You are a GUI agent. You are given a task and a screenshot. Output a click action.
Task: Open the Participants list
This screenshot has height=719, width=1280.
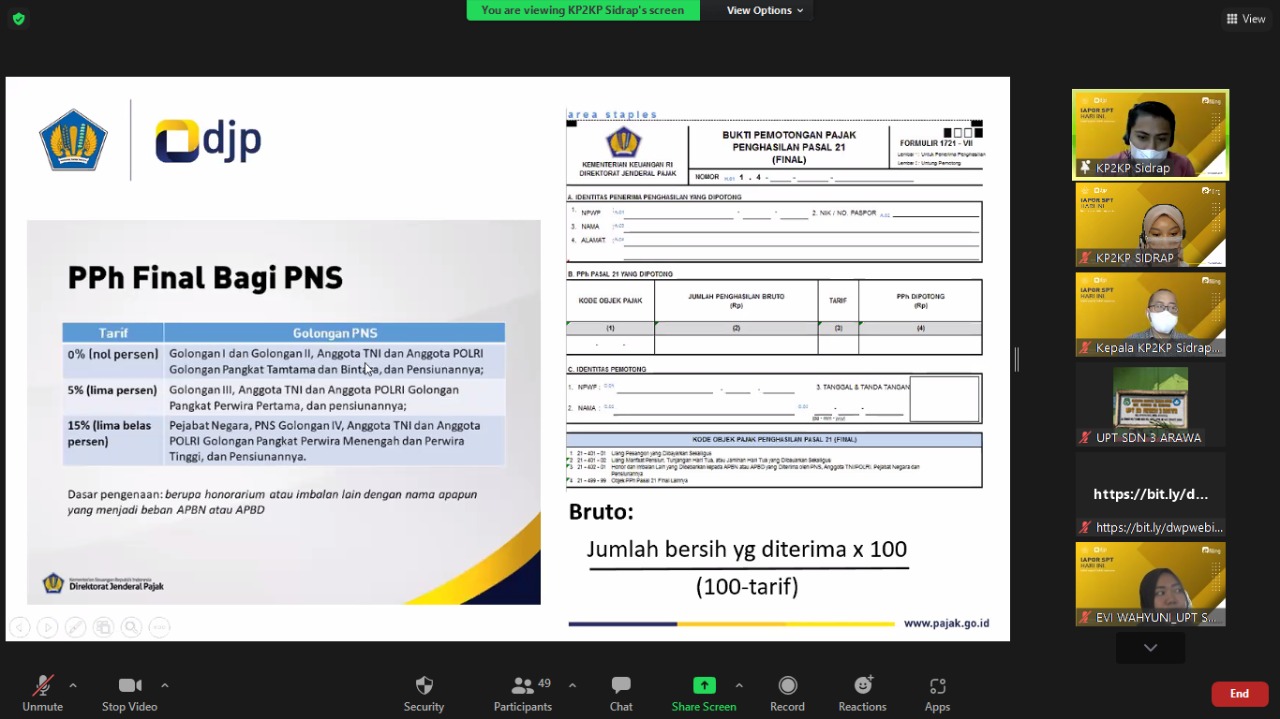tap(523, 693)
